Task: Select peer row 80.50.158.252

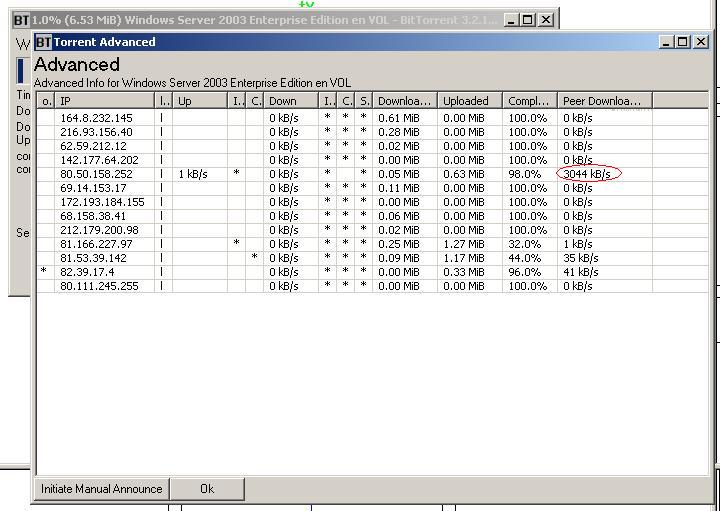Action: tap(372, 174)
